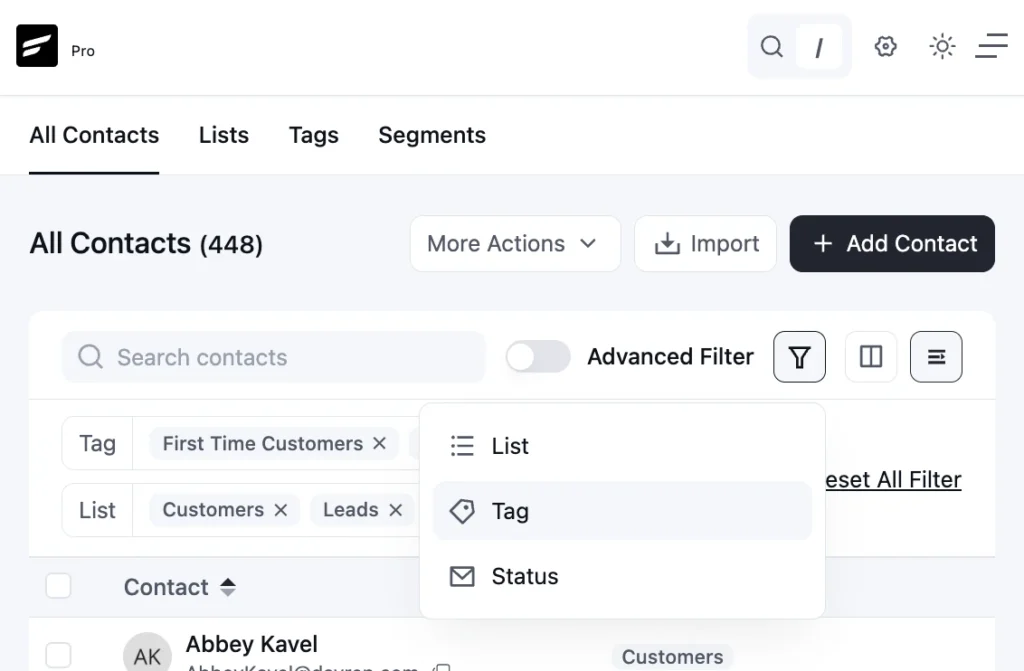
Task: Toggle the Advanced Filter switch
Action: (537, 357)
